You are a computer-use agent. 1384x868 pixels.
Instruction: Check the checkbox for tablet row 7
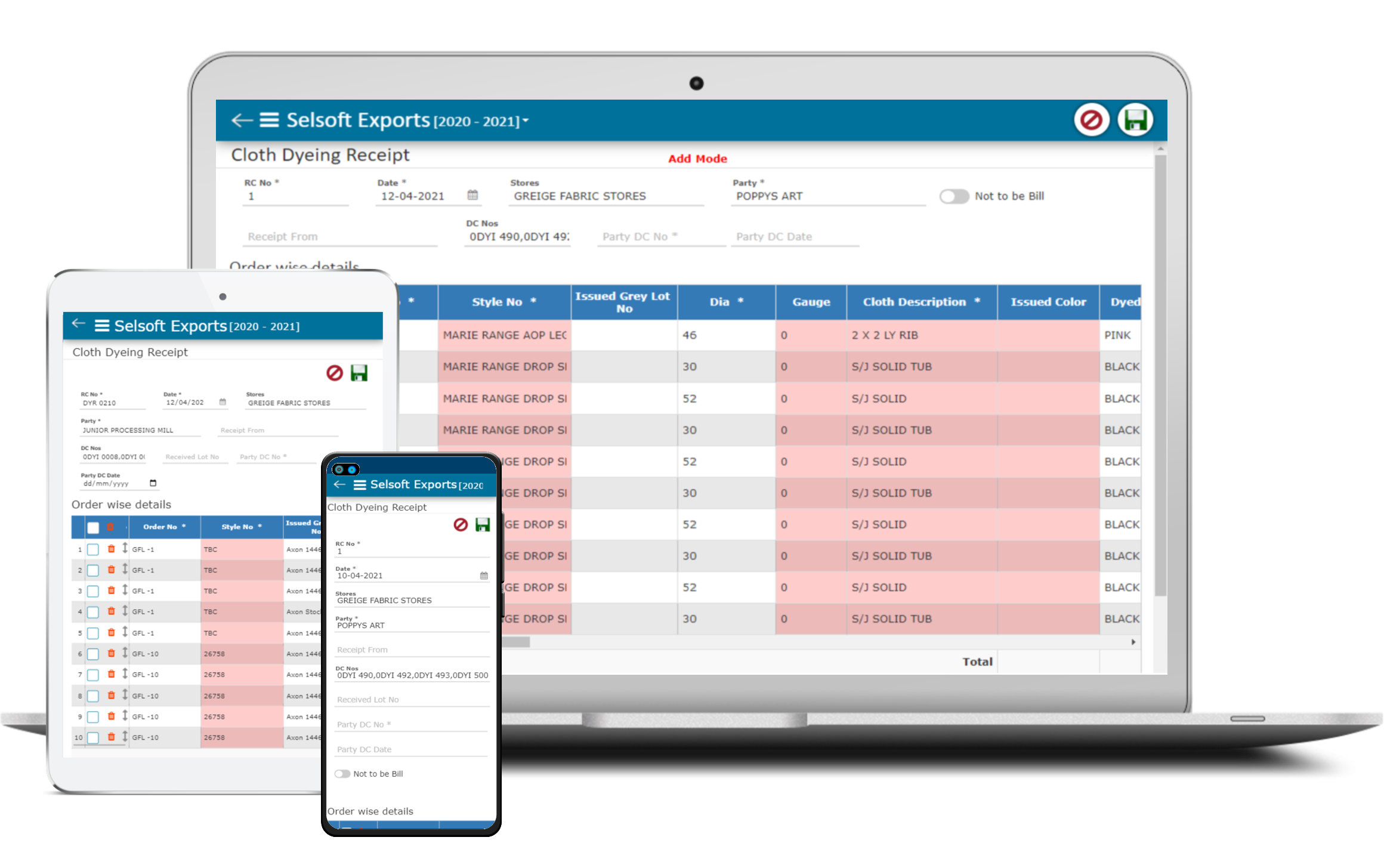coord(93,675)
